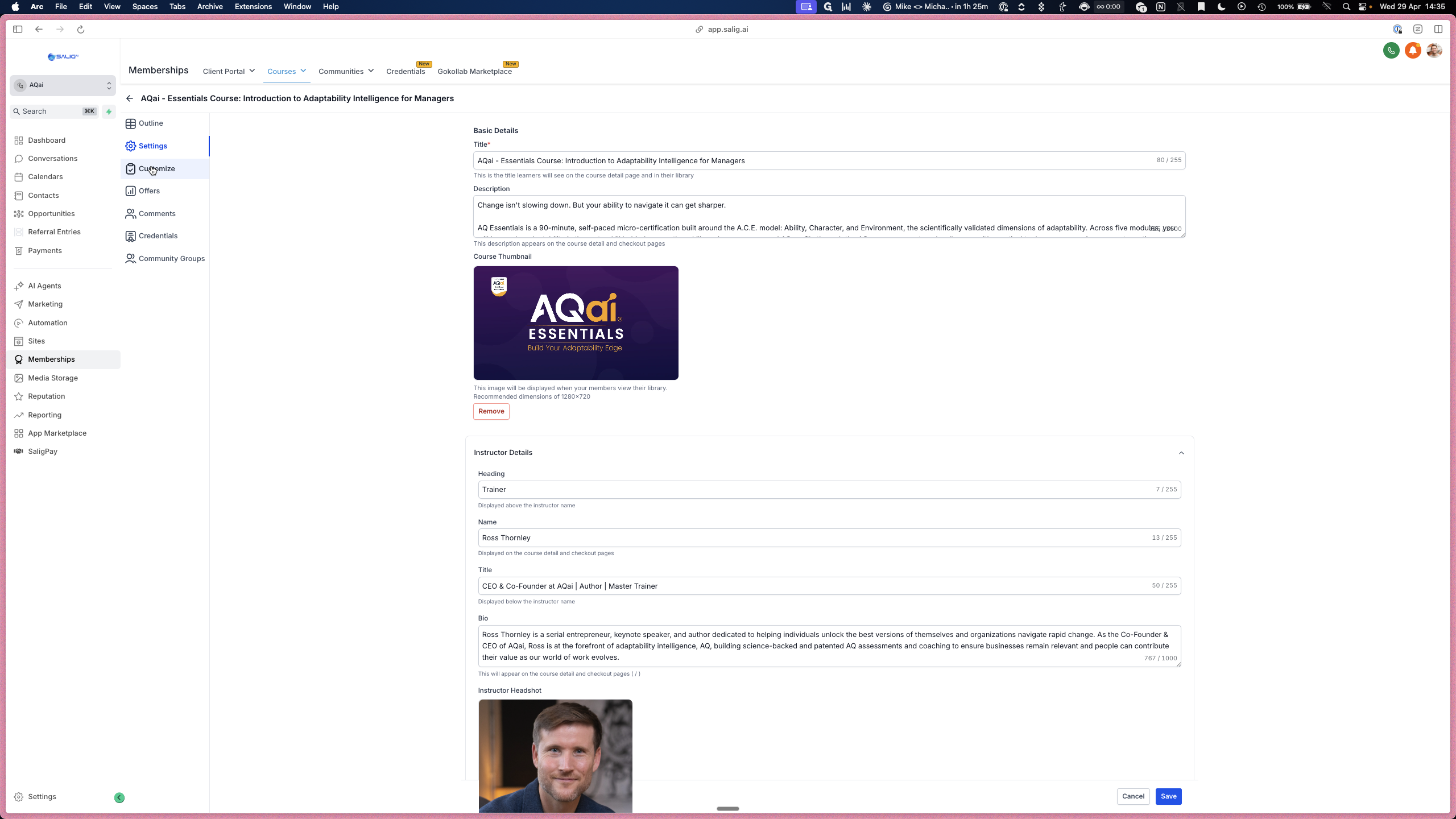Click the instructor Name input field
The image size is (1456, 819).
pos(829,537)
